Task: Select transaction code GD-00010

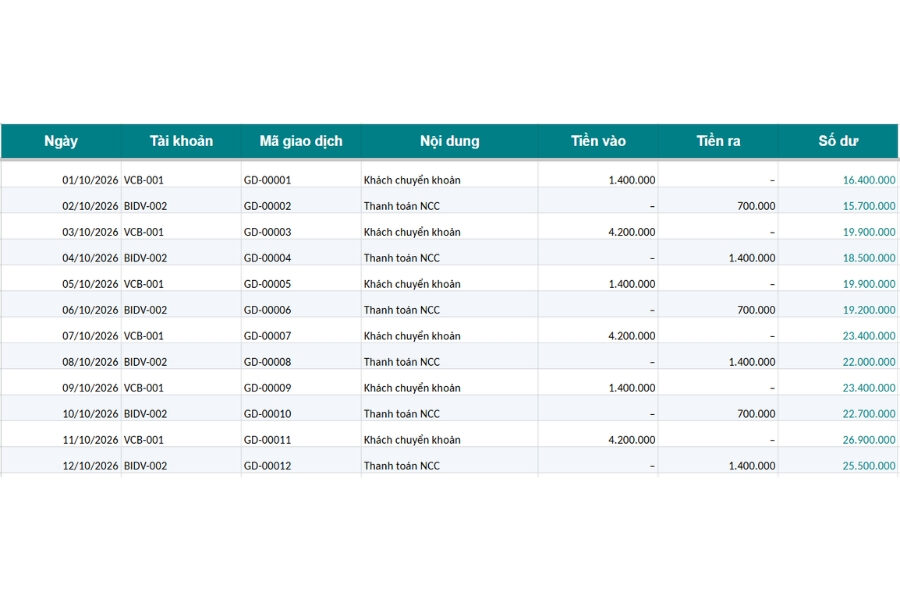Action: 267,413
